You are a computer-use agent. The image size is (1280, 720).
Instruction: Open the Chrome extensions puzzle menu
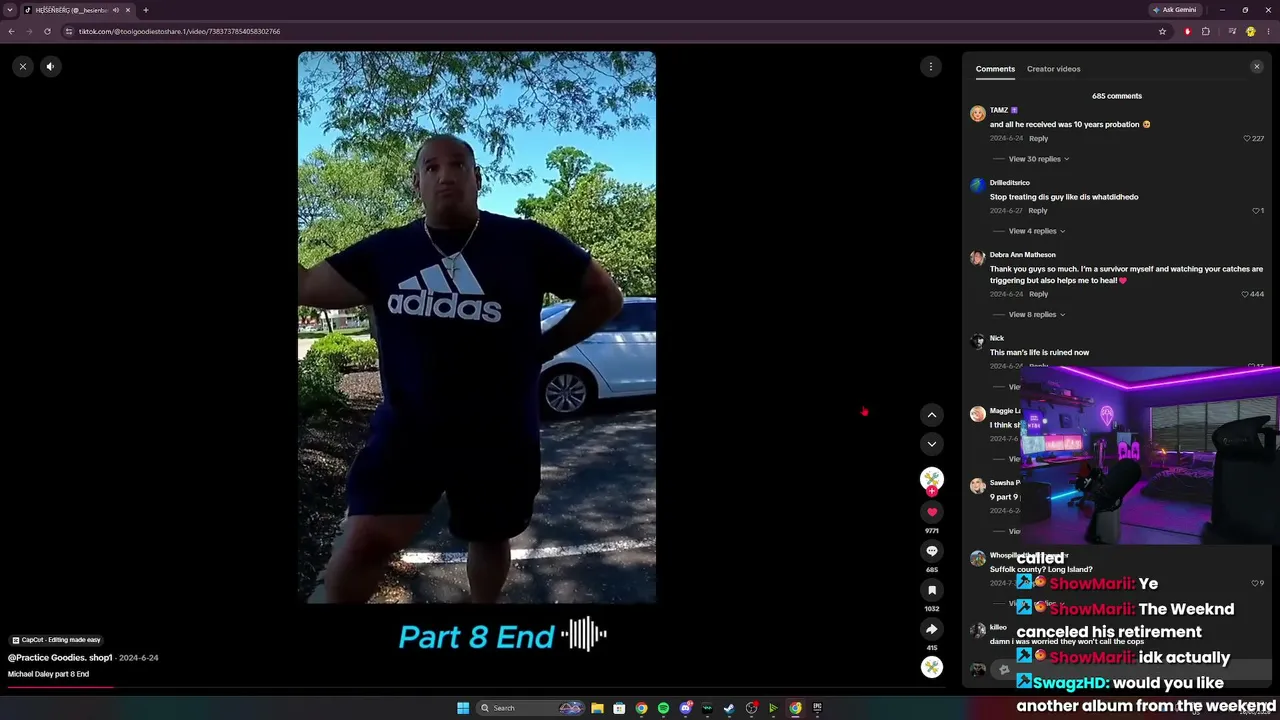1206,31
